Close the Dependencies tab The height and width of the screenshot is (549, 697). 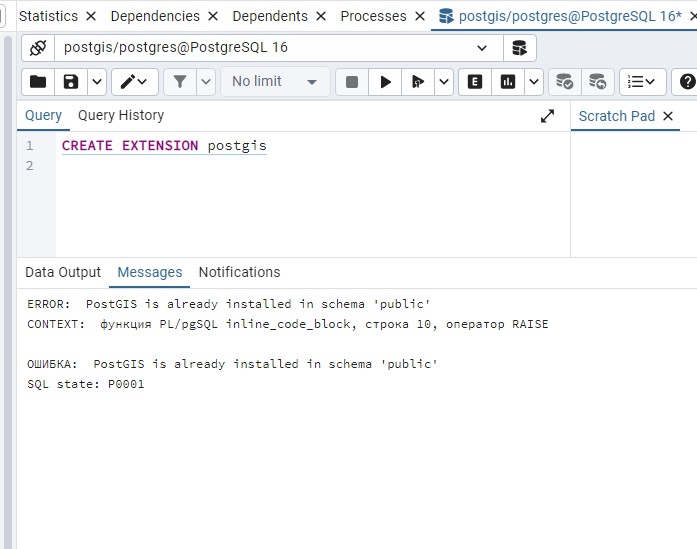point(213,16)
